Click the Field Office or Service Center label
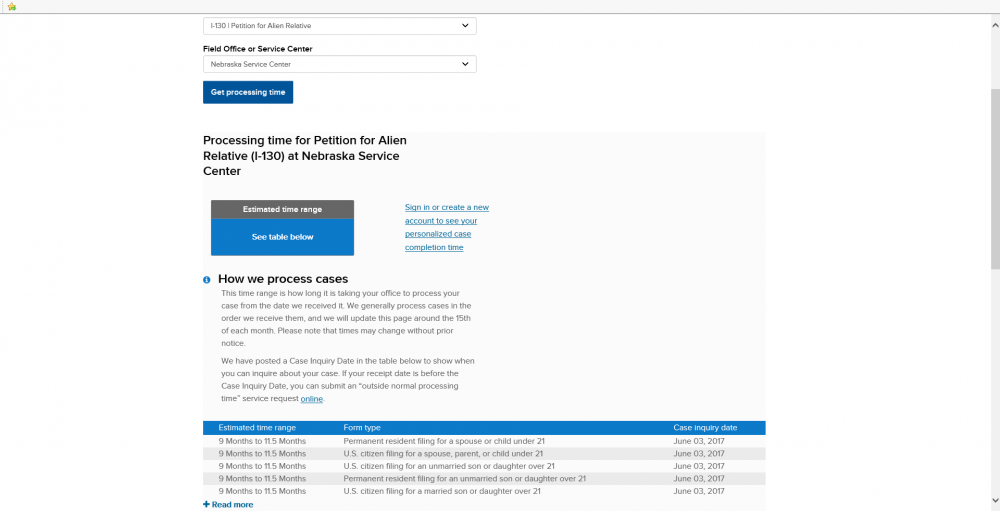The image size is (1000, 511). 258,49
